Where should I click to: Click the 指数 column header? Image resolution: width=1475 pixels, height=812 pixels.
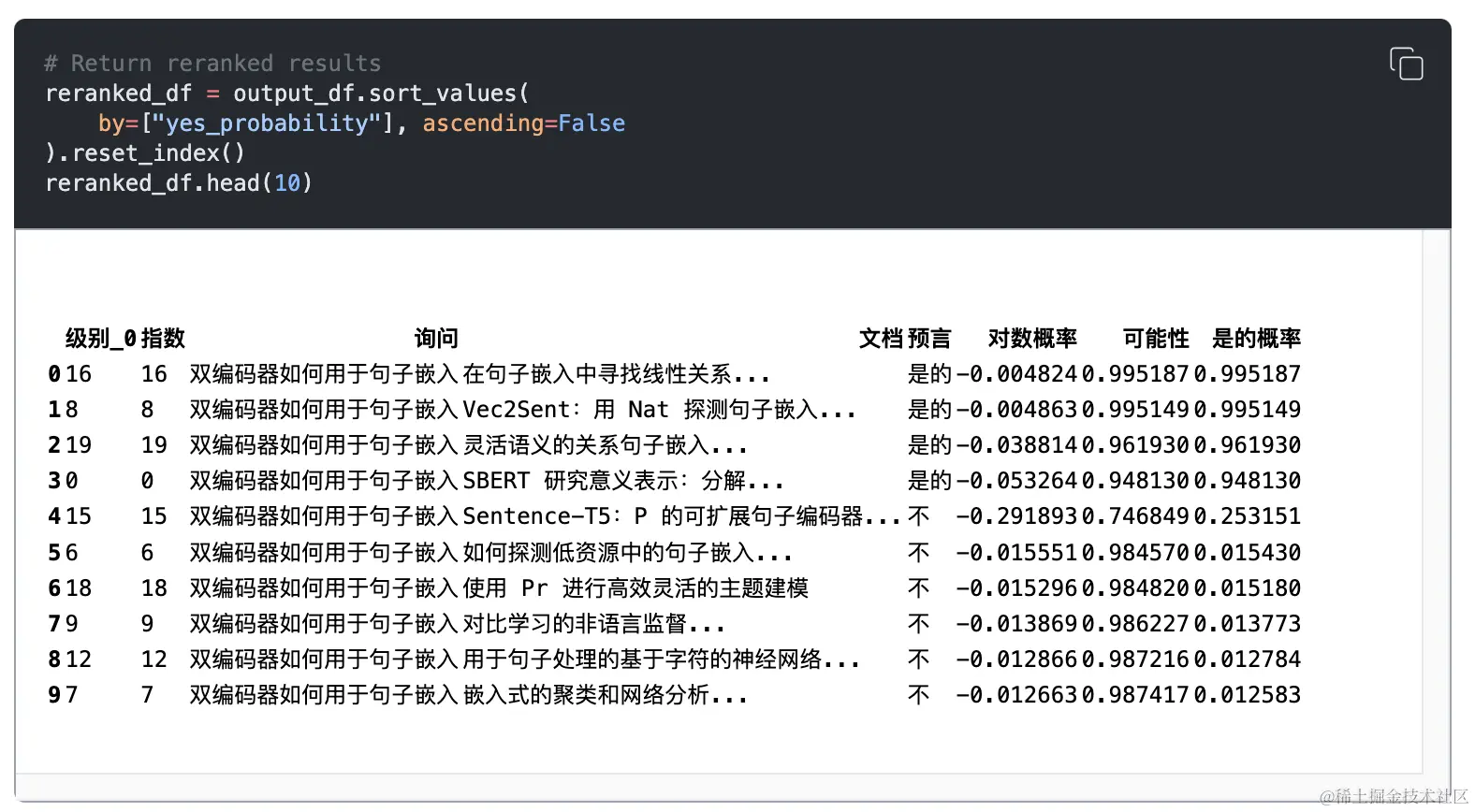pos(163,338)
